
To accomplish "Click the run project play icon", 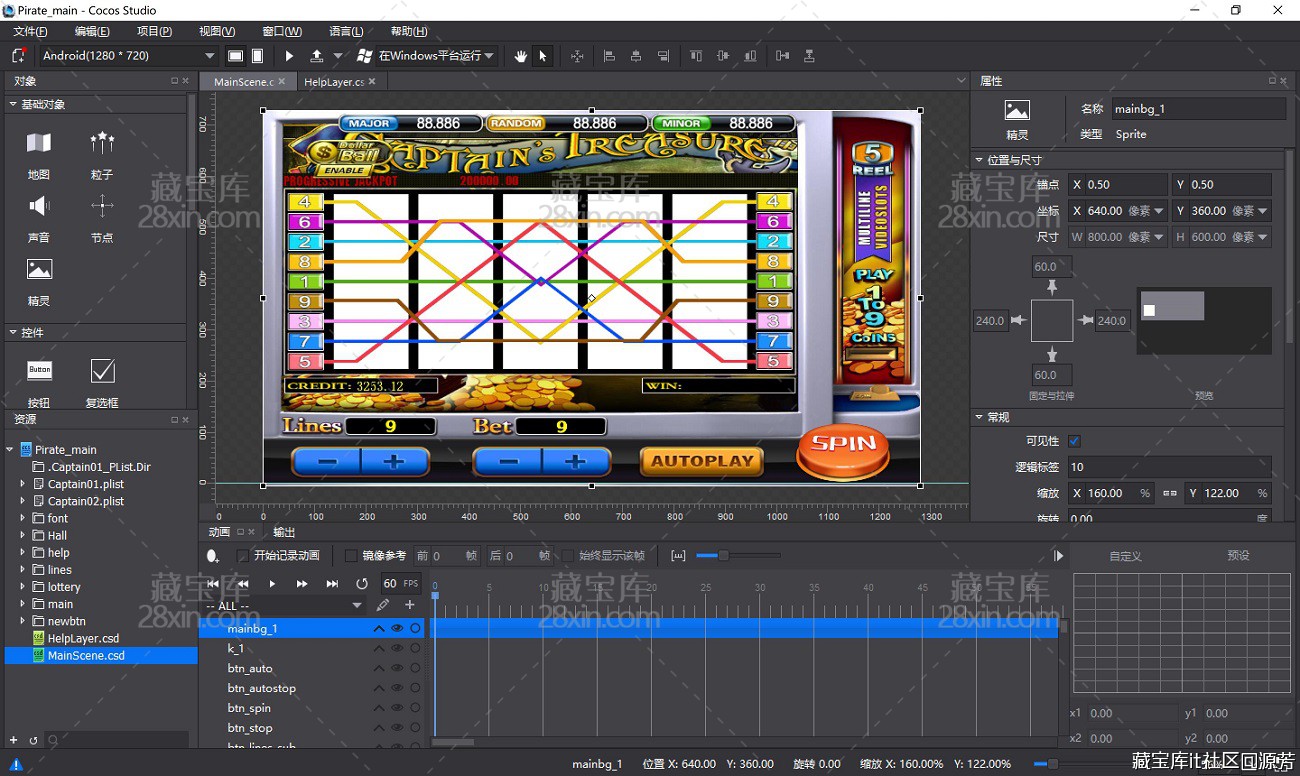I will click(x=290, y=56).
